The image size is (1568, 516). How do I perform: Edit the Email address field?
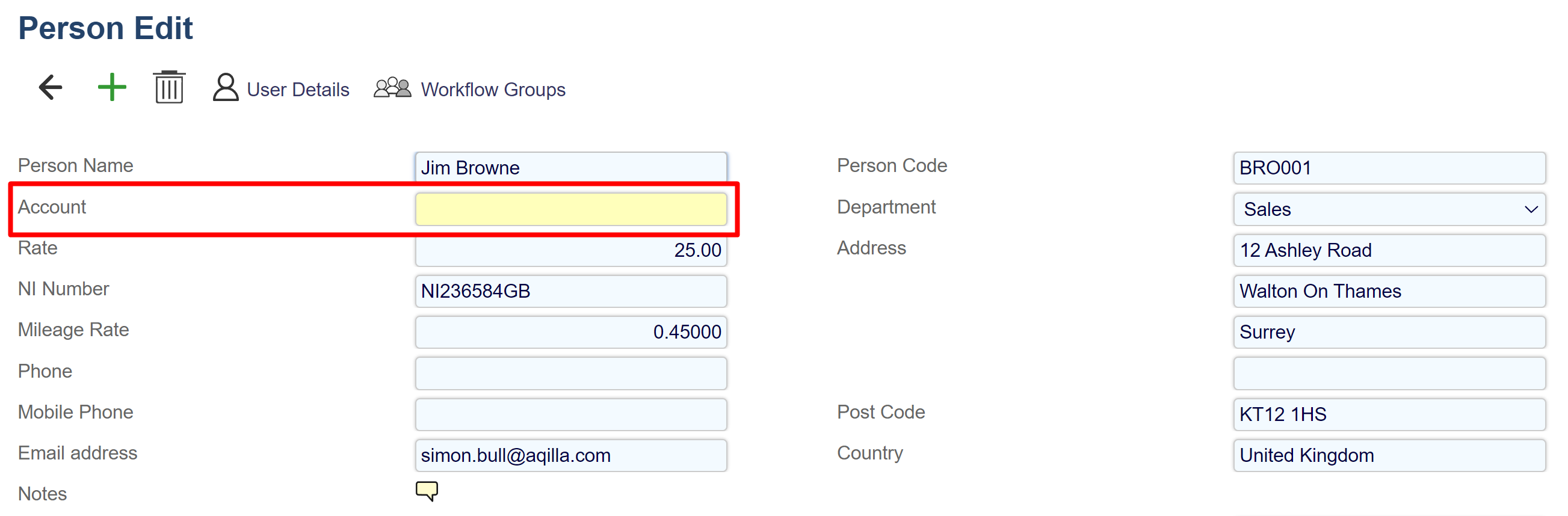click(x=570, y=455)
